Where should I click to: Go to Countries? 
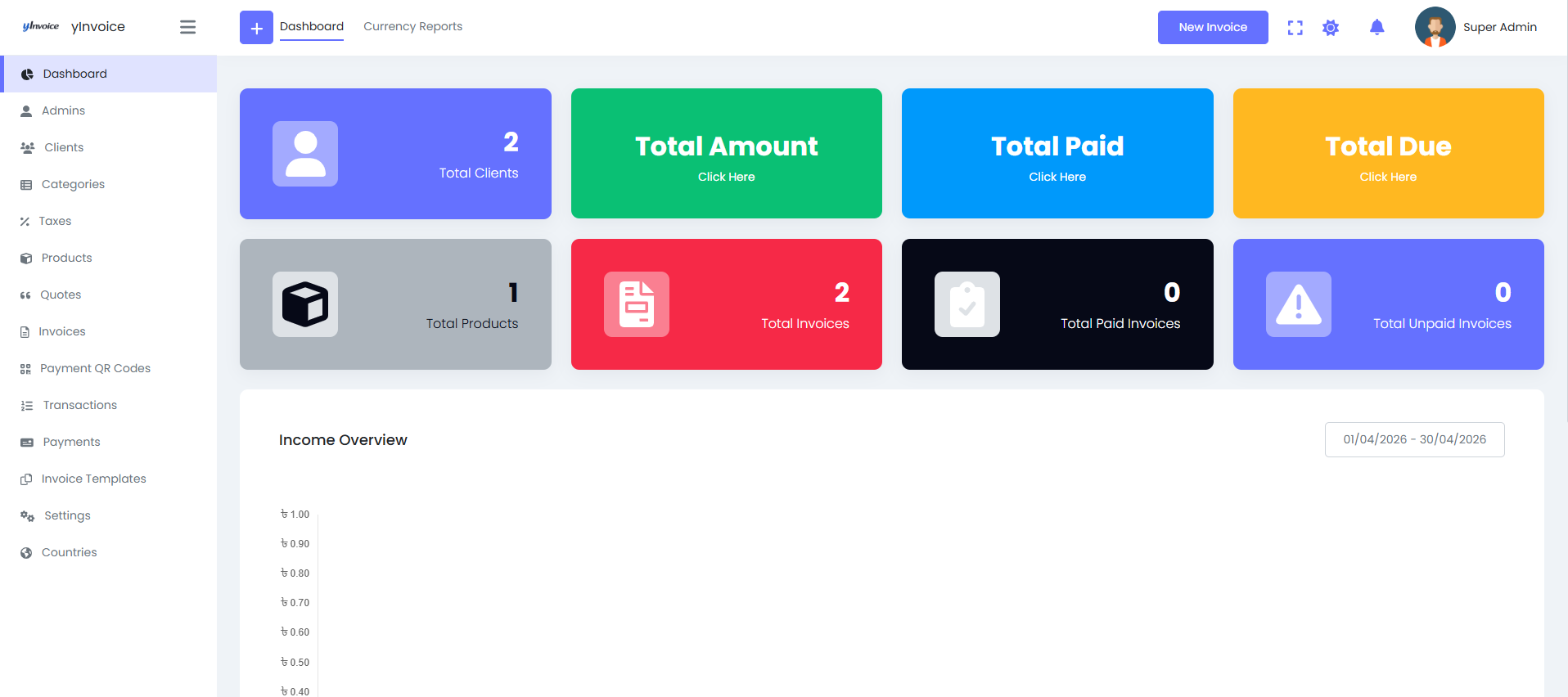click(x=108, y=552)
